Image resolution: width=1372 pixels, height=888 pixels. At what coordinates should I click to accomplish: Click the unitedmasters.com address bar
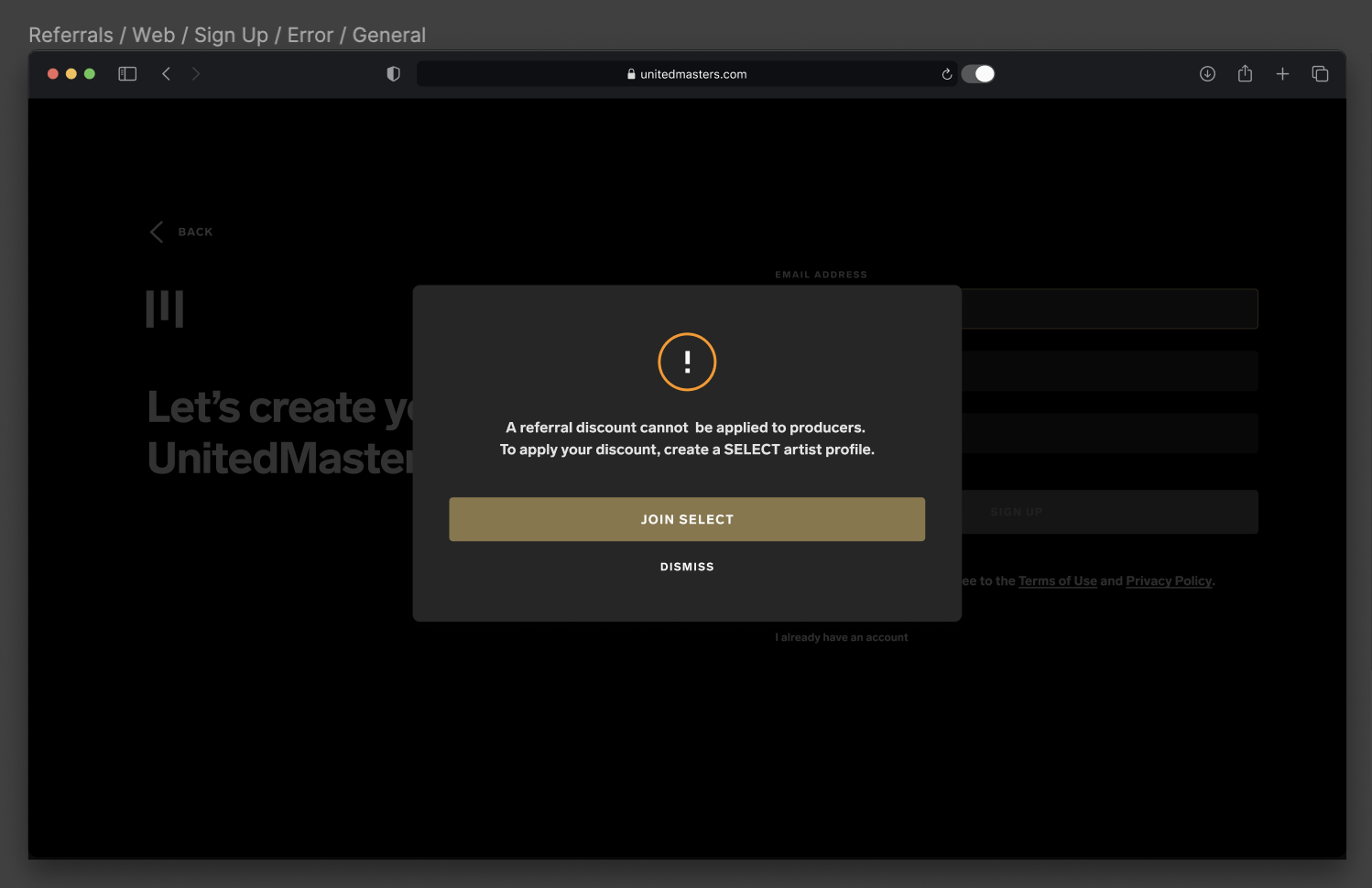687,74
